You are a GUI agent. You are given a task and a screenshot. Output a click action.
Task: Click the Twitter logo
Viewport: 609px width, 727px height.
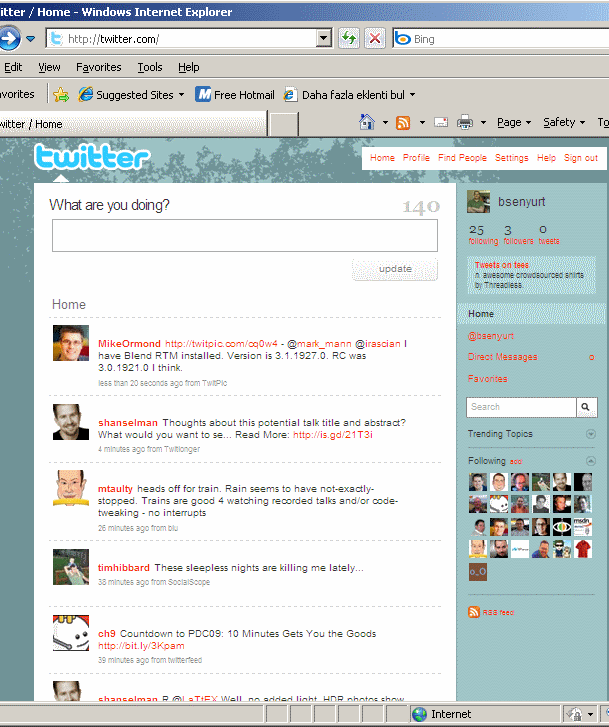92,157
